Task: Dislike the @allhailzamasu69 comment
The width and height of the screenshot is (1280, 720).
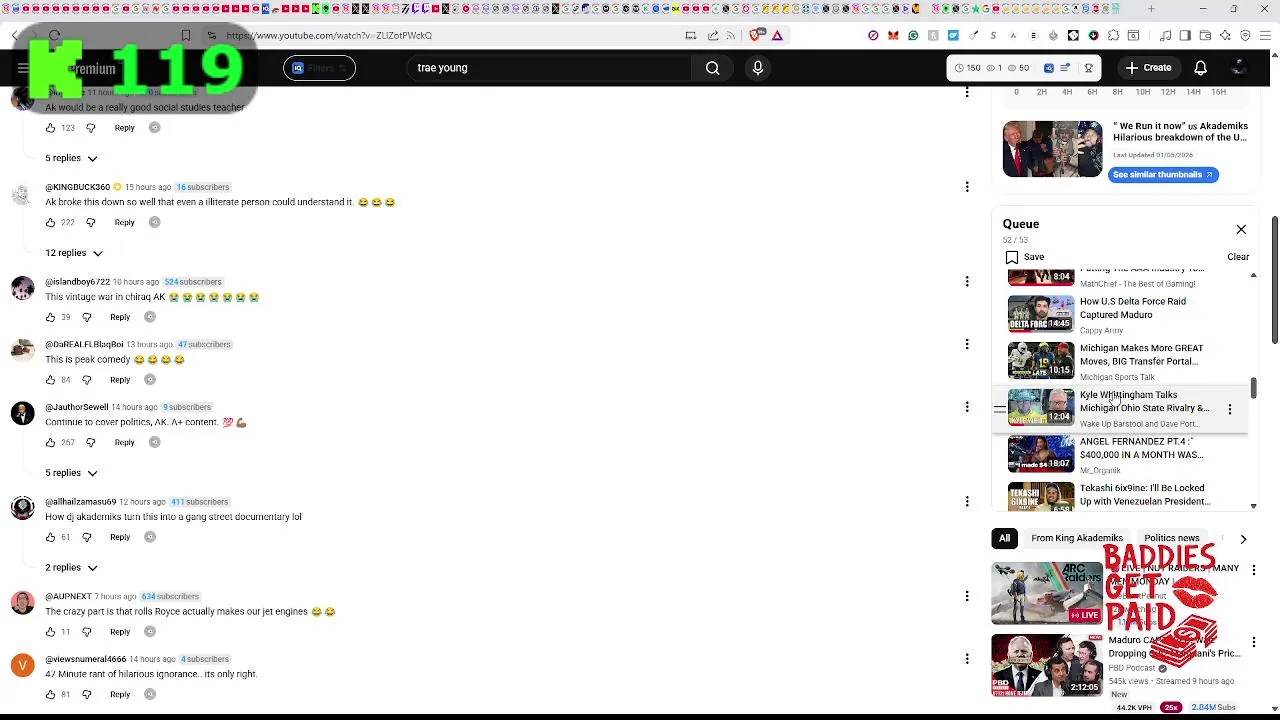Action: coord(86,537)
